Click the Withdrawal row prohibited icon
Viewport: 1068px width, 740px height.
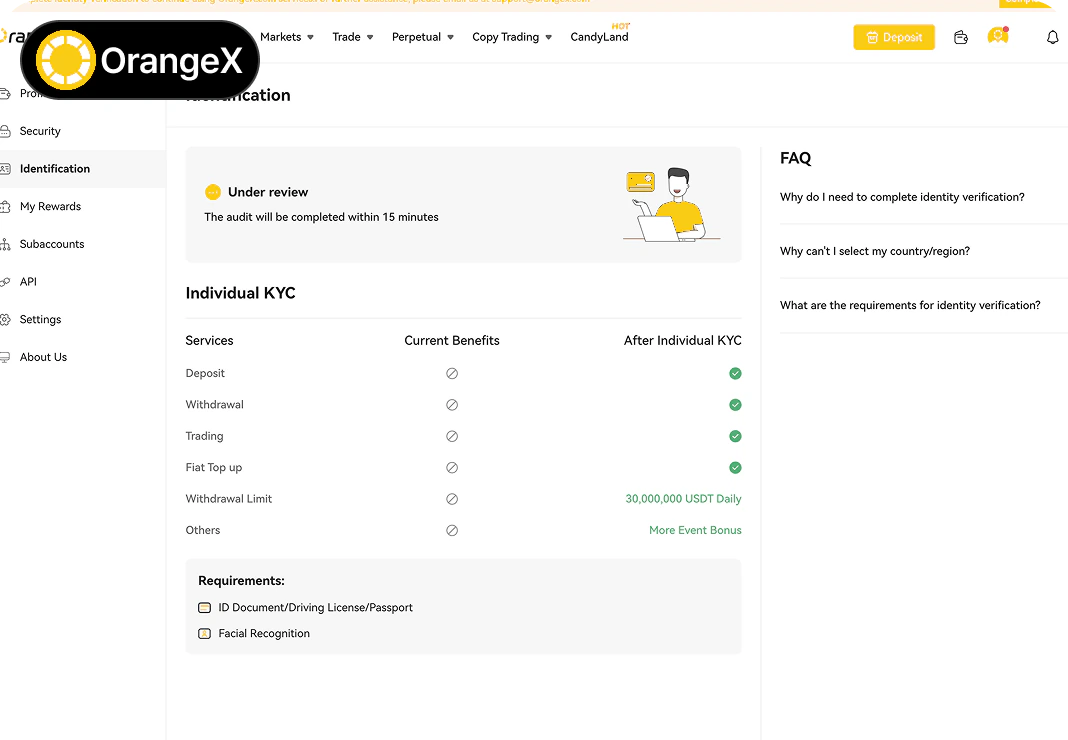tap(452, 405)
